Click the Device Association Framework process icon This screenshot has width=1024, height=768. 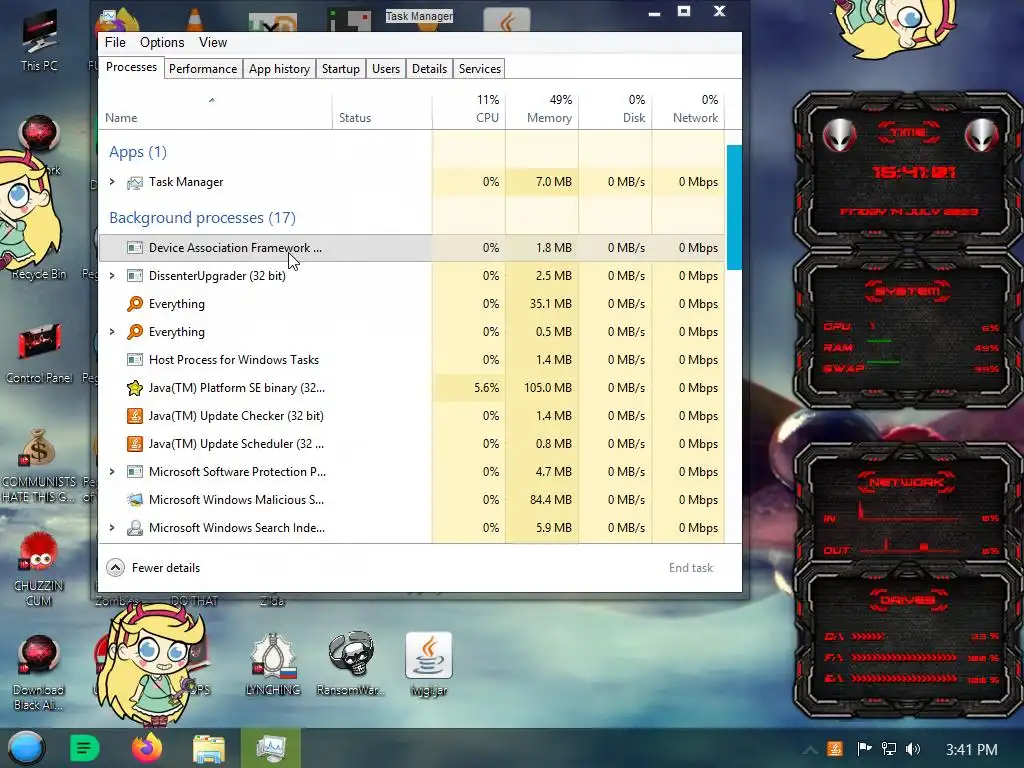click(135, 248)
